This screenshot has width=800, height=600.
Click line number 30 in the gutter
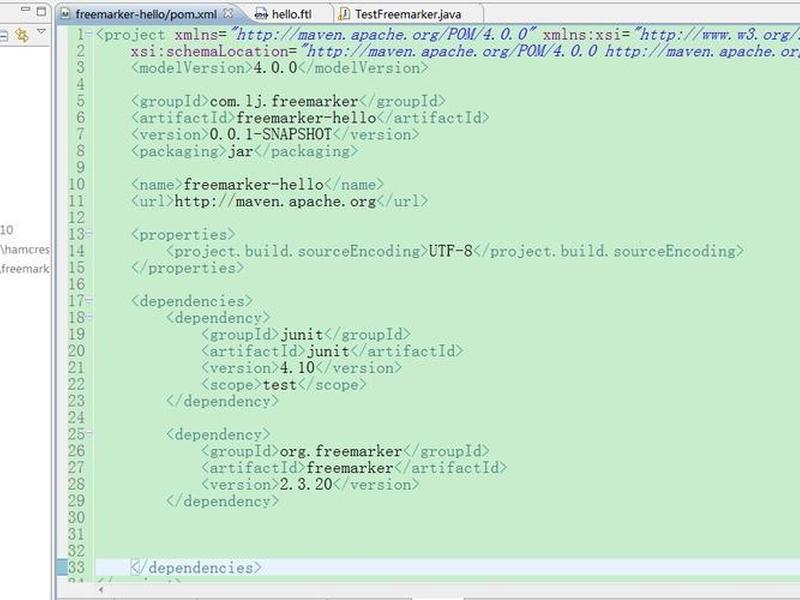coord(77,518)
